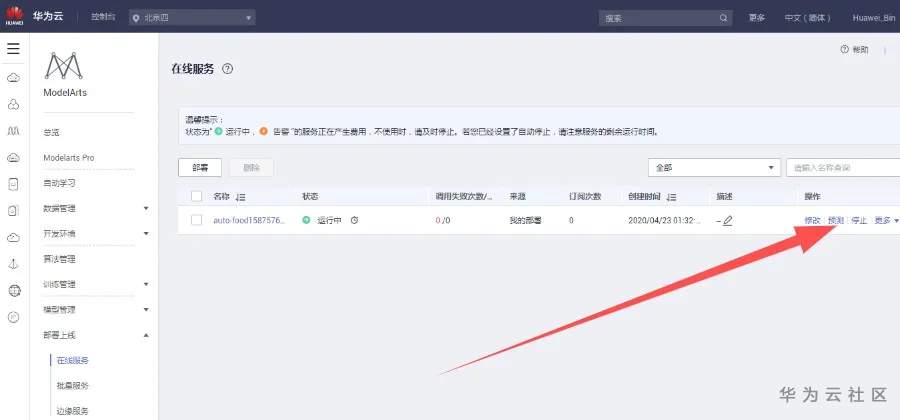Click the 状态 column header

pyautogui.click(x=310, y=197)
